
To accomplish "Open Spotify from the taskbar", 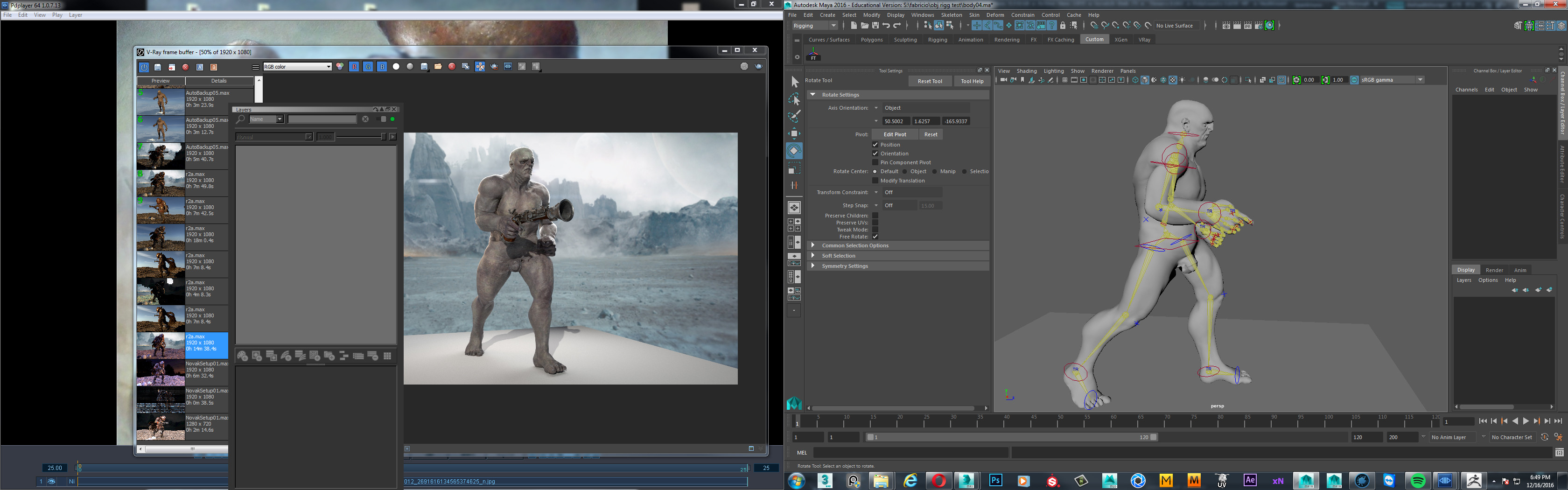I will pyautogui.click(x=1418, y=480).
